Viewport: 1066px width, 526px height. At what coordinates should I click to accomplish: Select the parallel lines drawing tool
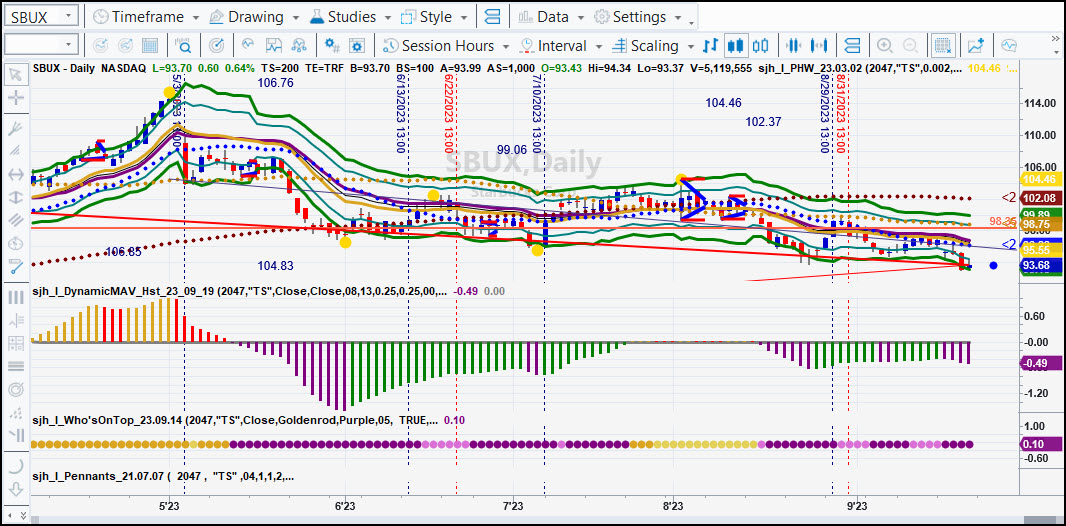[x=15, y=220]
